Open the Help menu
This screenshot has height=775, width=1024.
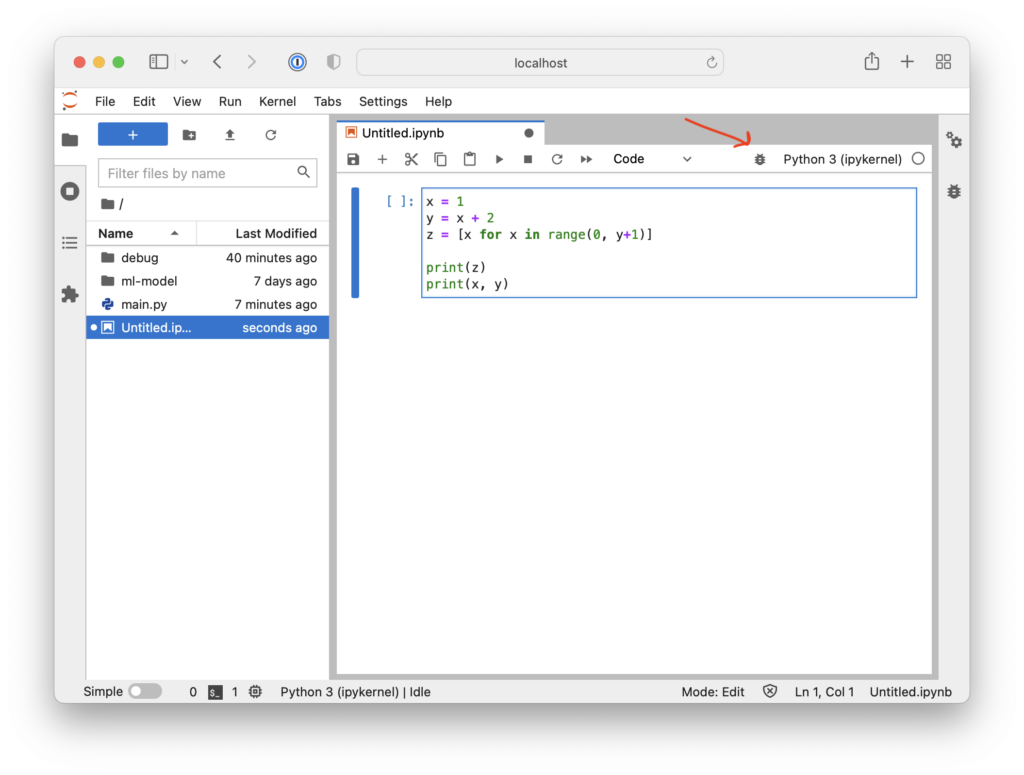[438, 101]
